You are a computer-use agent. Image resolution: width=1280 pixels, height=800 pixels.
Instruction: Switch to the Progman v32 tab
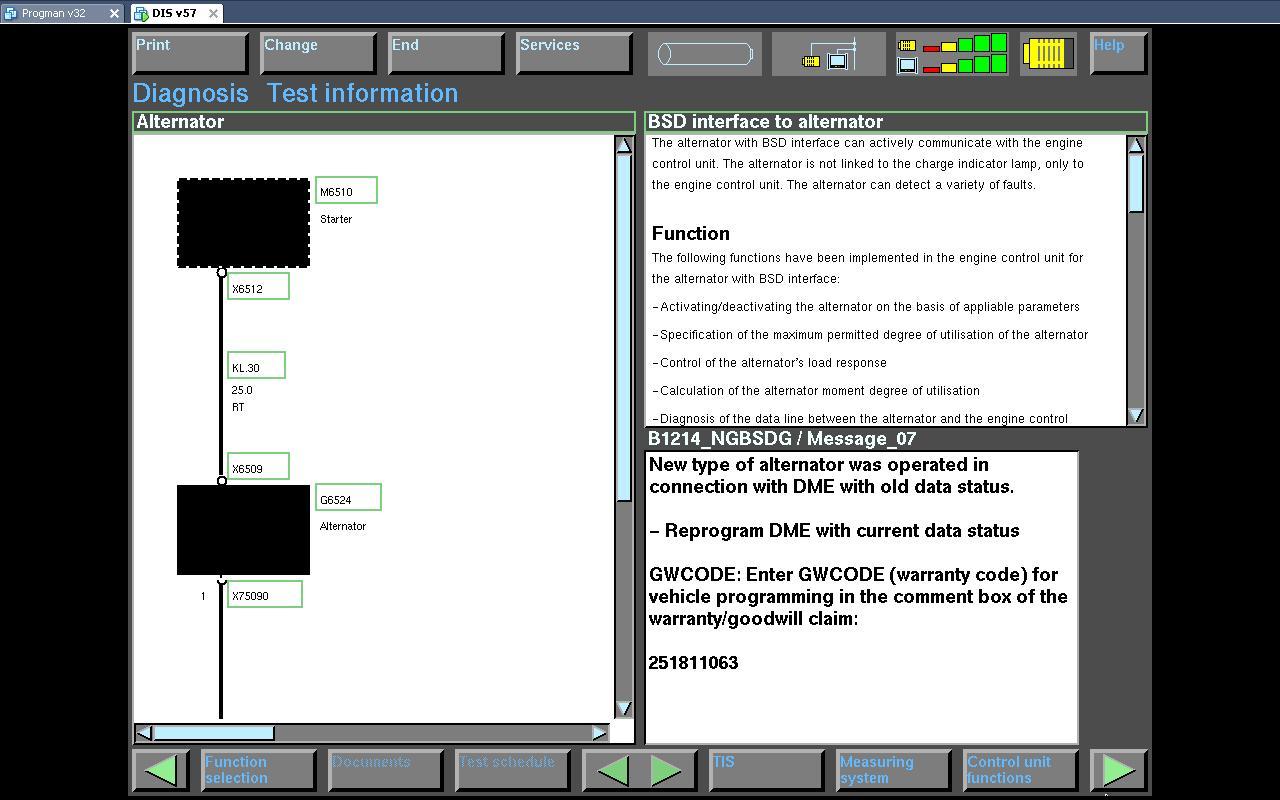pyautogui.click(x=53, y=13)
